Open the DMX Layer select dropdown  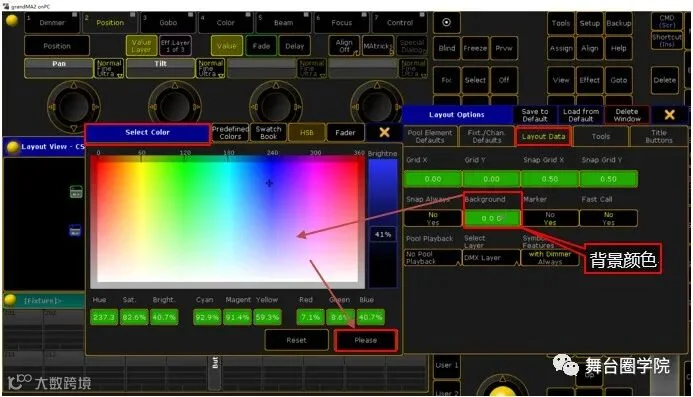[491, 257]
